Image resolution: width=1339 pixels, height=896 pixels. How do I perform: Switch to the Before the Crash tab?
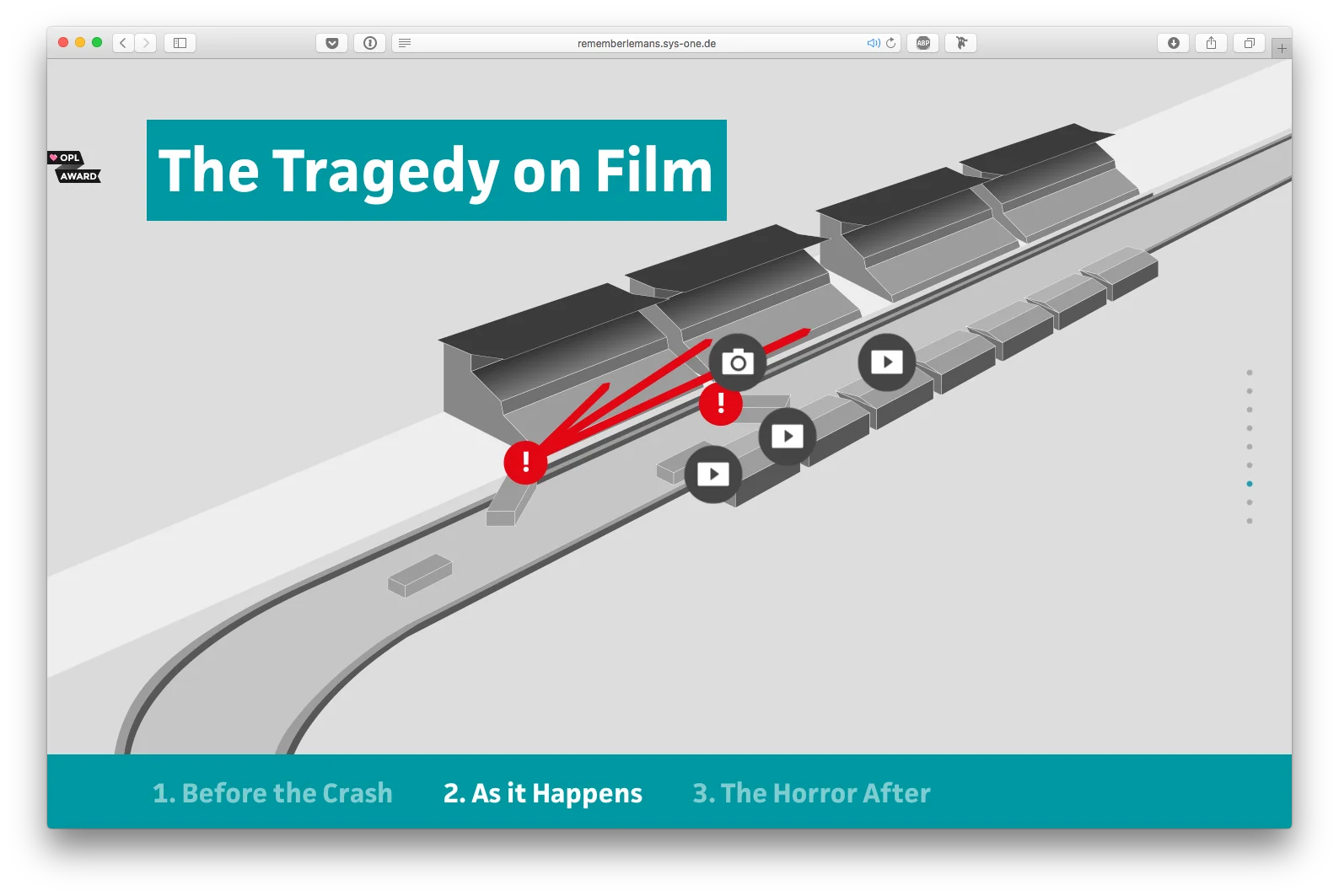(272, 793)
